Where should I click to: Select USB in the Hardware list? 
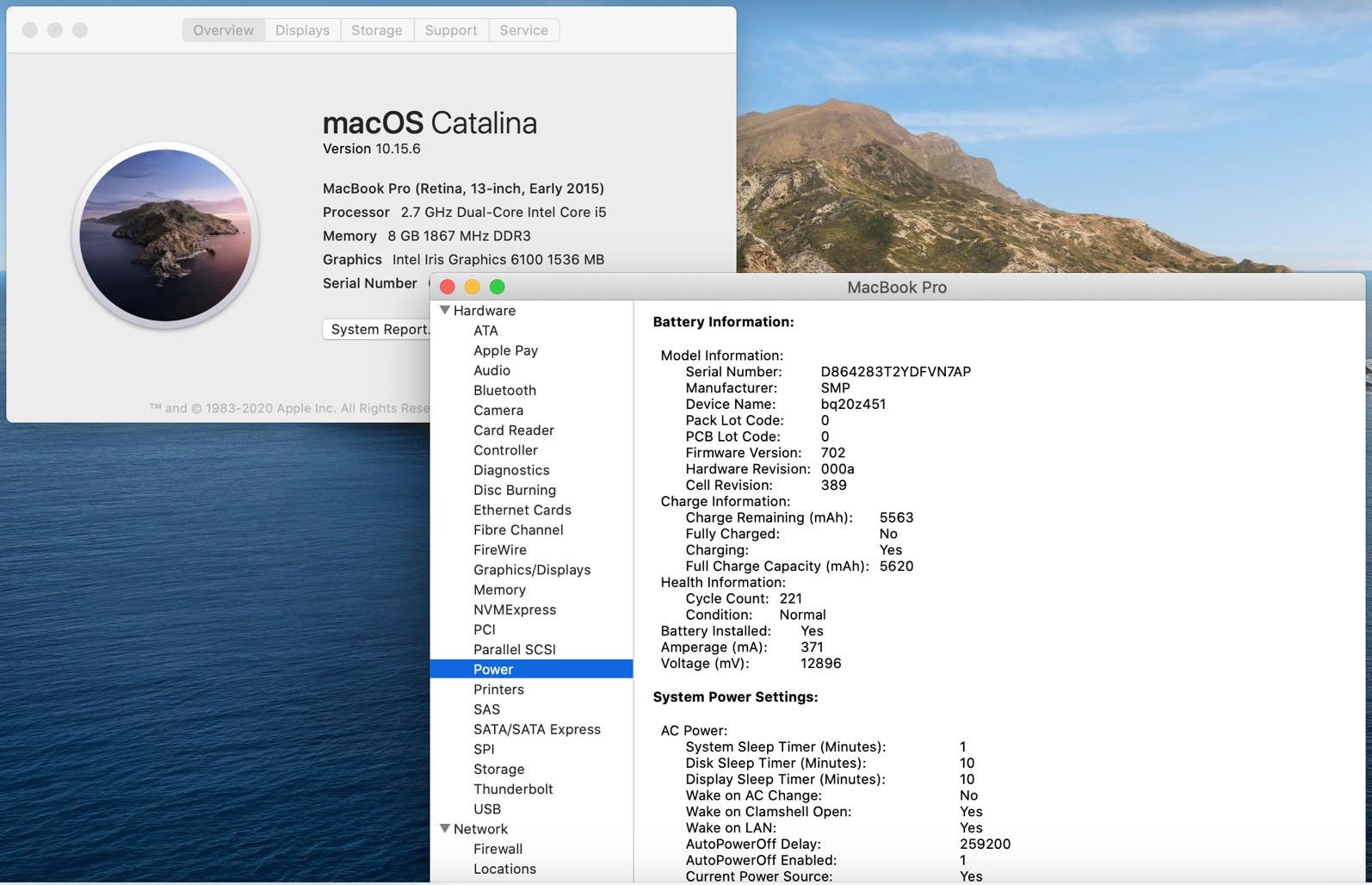pyautogui.click(x=487, y=808)
